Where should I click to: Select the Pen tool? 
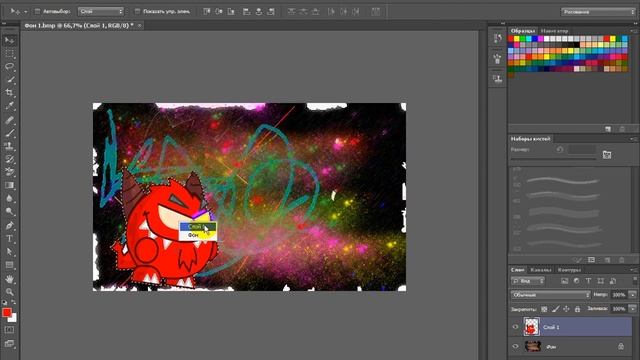[x=9, y=225]
